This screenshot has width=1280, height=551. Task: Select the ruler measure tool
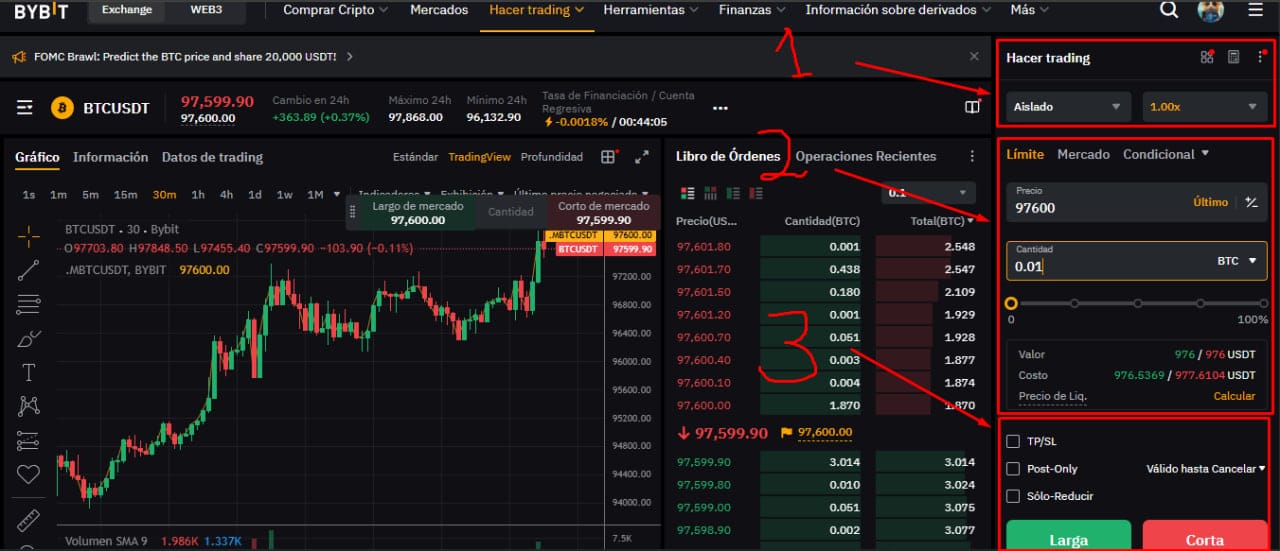28,520
